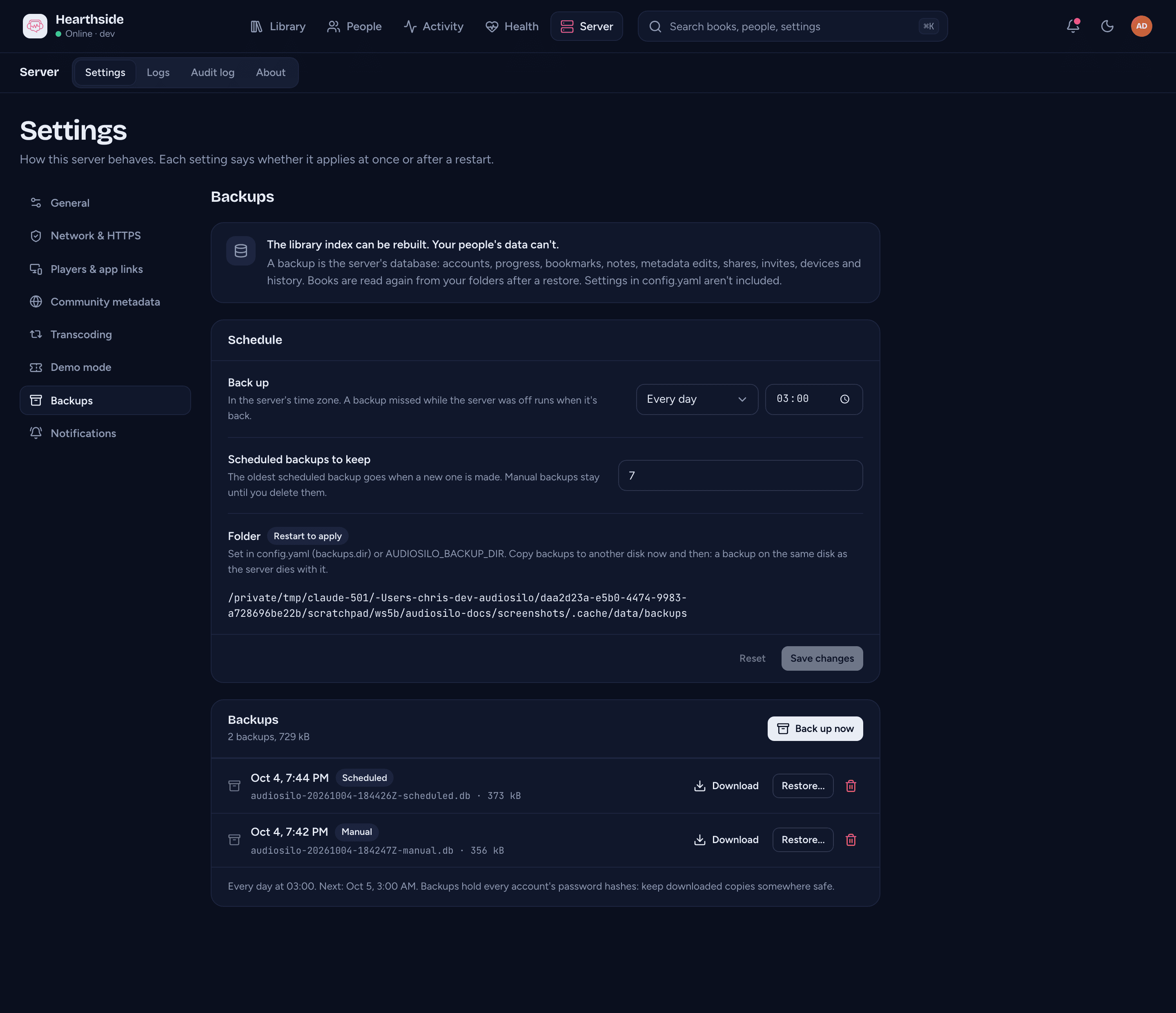
Task: Switch to the Audit log tab
Action: click(x=212, y=73)
